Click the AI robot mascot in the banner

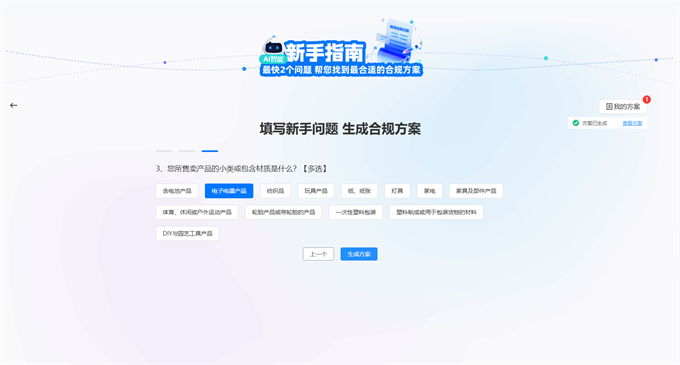click(273, 47)
